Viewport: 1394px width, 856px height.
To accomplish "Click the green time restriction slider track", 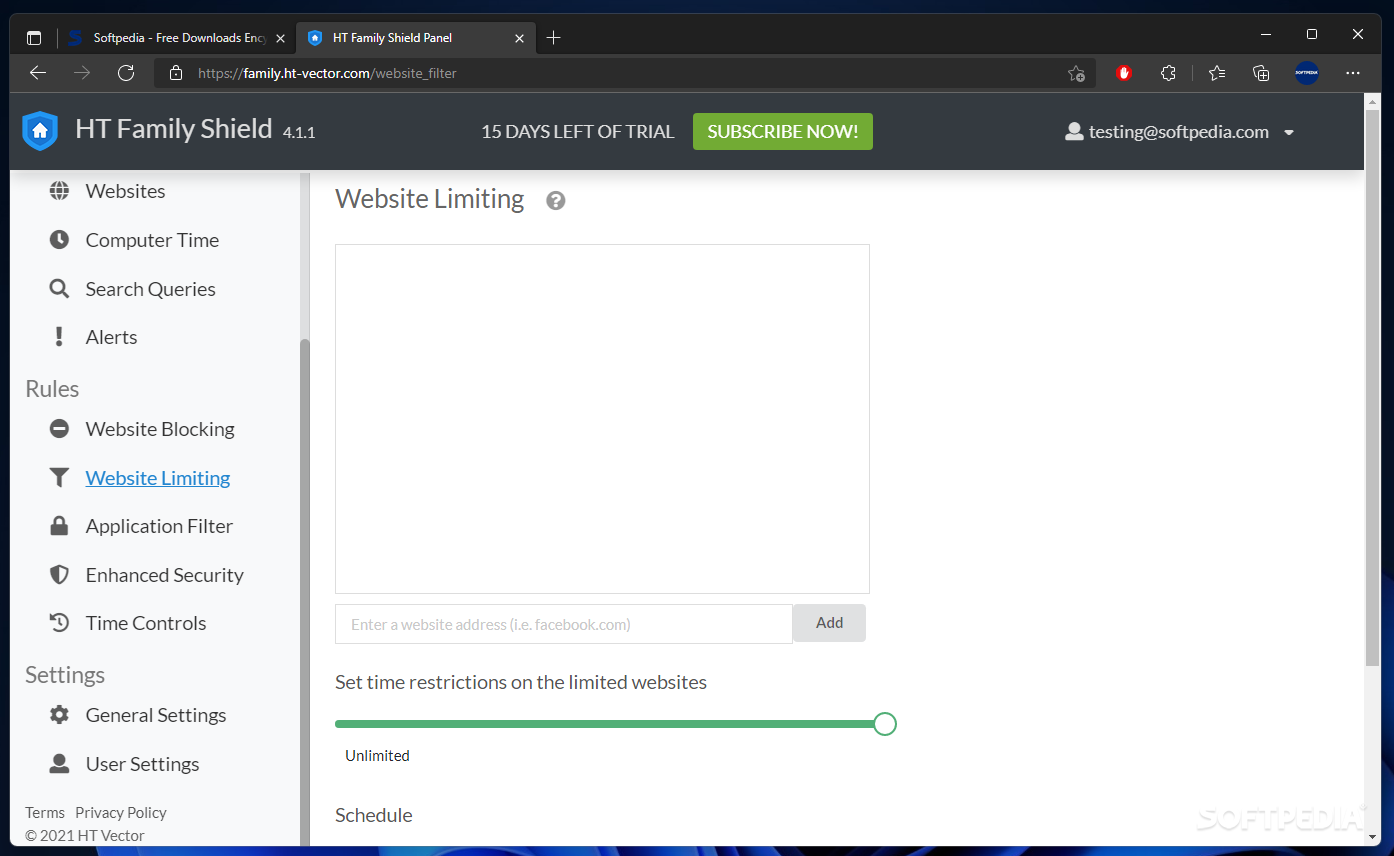I will (x=605, y=724).
